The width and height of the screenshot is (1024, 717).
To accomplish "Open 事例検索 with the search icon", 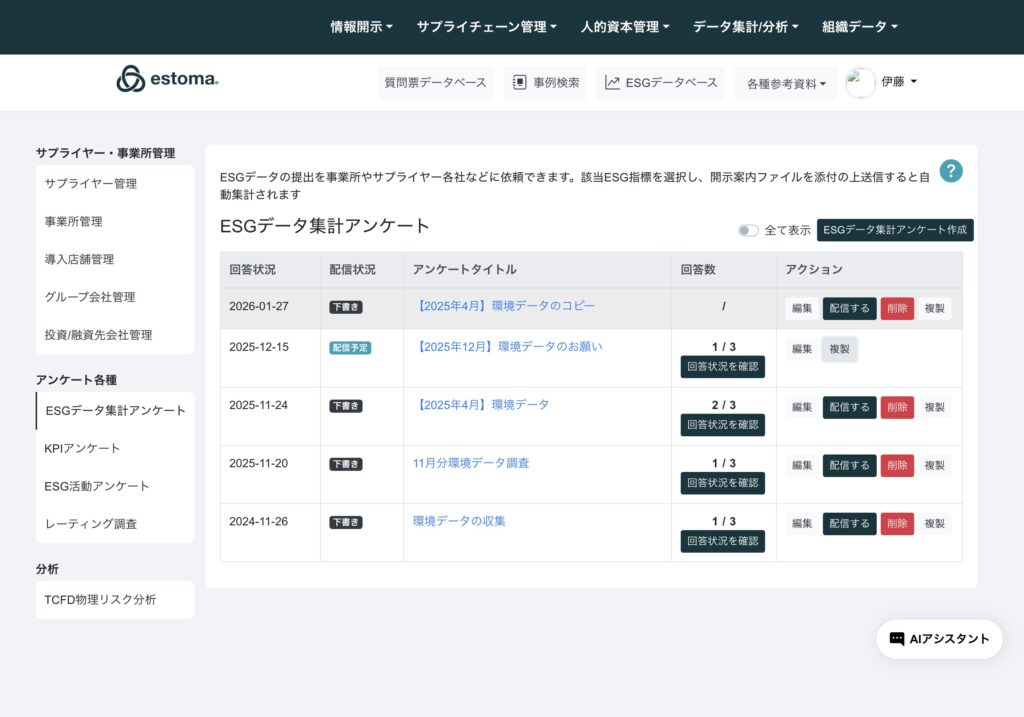I will (545, 83).
